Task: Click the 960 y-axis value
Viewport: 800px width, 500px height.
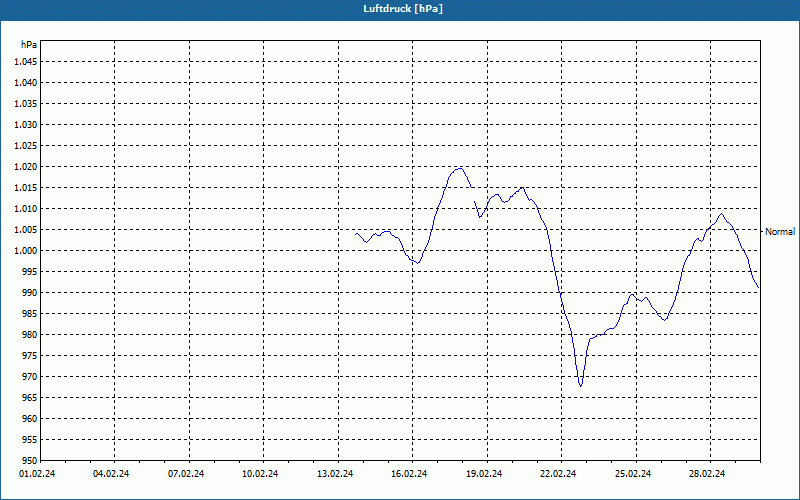Action: [30, 418]
